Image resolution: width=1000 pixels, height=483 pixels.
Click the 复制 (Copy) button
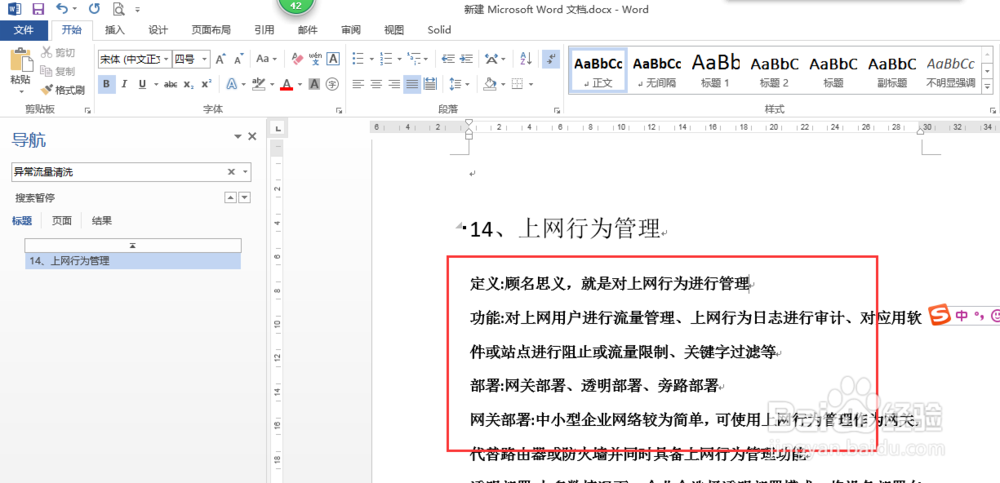pyautogui.click(x=58, y=71)
